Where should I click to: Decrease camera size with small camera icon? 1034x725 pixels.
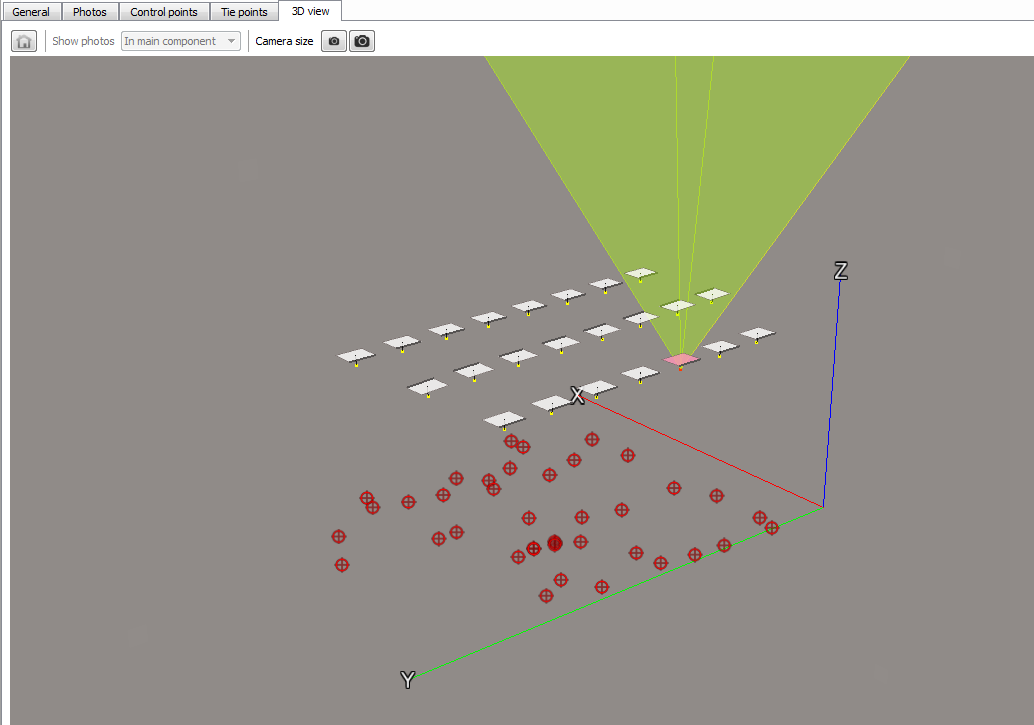334,41
